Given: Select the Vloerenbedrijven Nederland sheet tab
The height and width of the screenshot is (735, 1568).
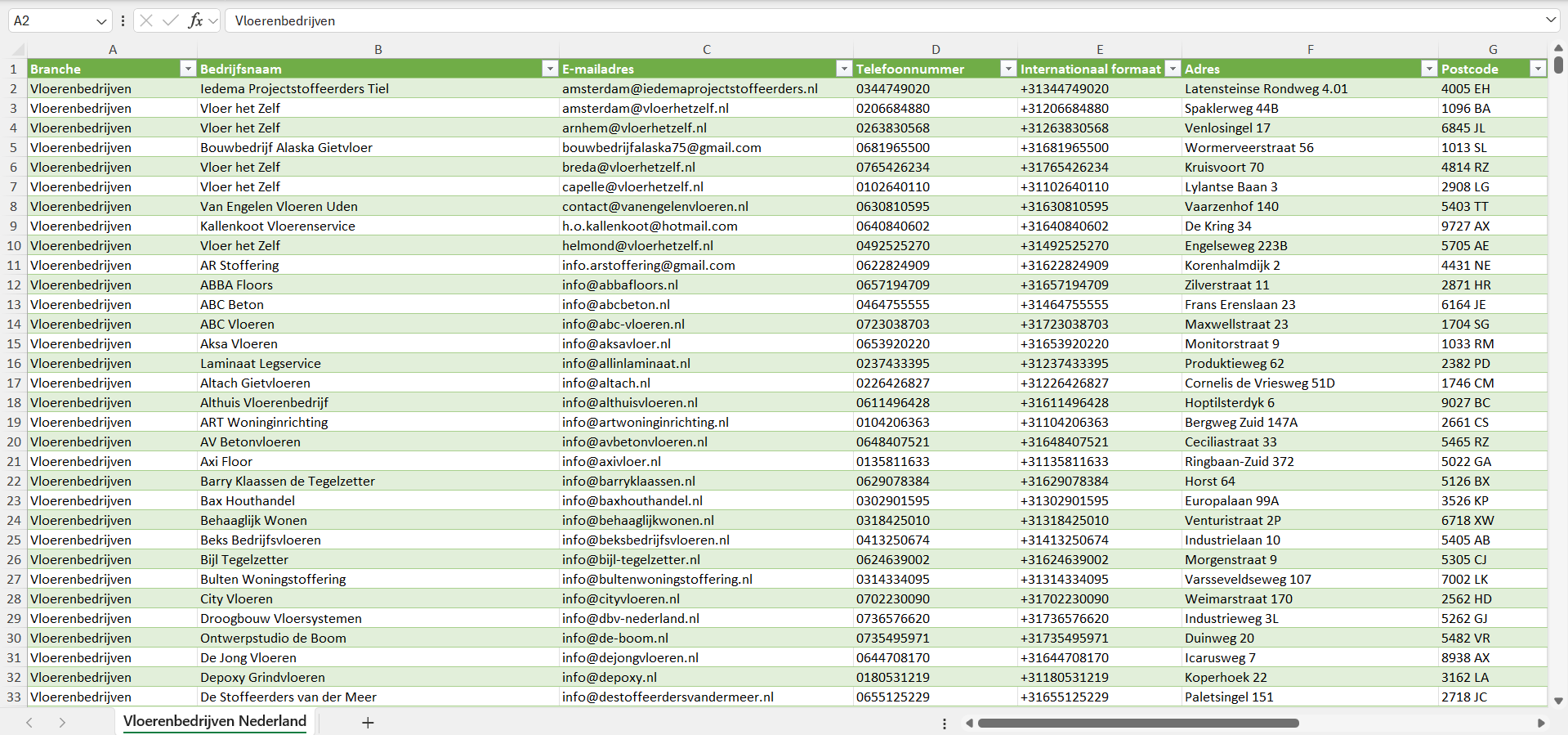Looking at the screenshot, I should 215,721.
